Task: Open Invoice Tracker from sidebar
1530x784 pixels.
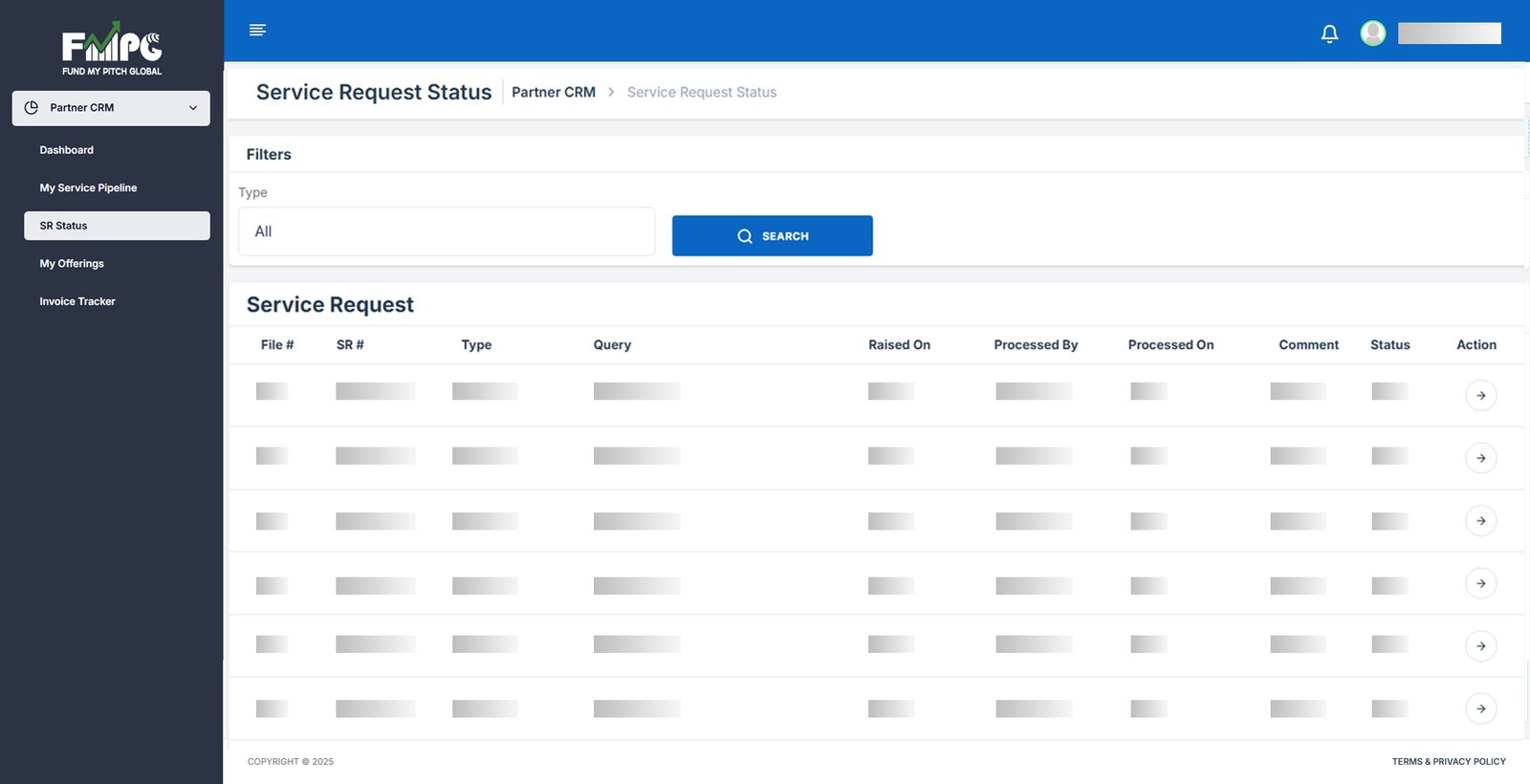Action: 77,301
